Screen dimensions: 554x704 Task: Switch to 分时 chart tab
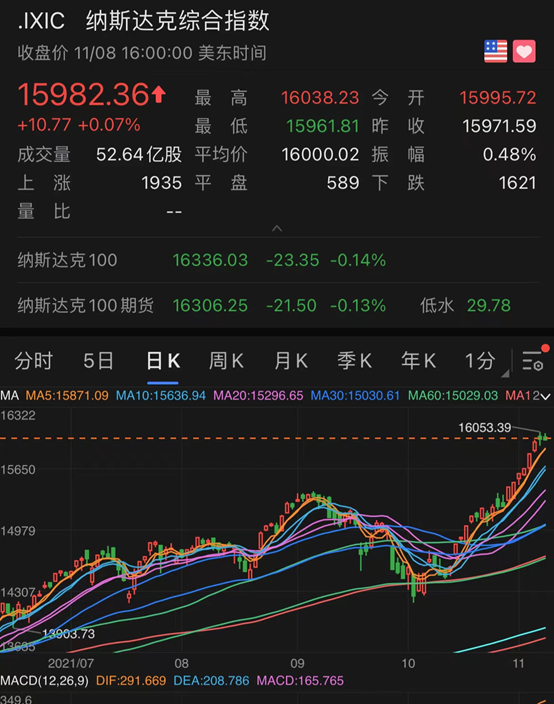coord(34,361)
